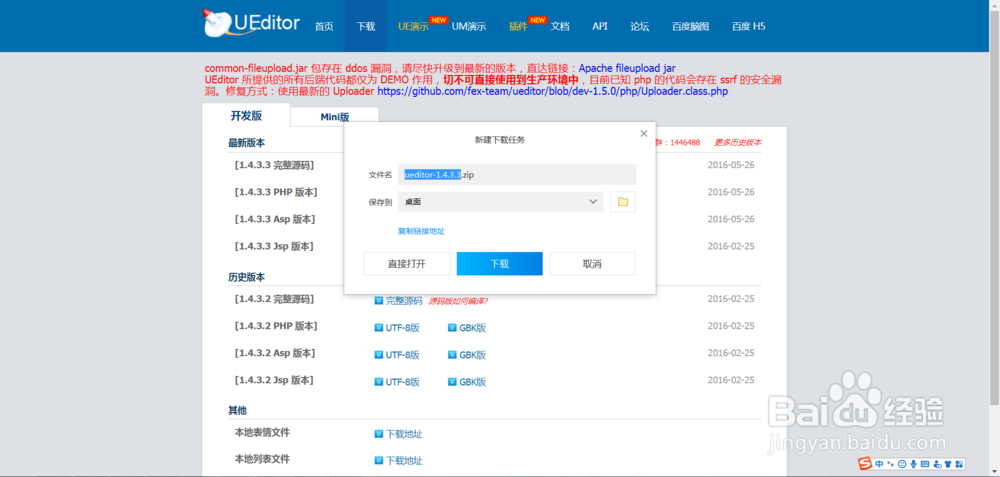Click download icon for 本地列表文件
The width and height of the screenshot is (1000, 477).
click(378, 460)
